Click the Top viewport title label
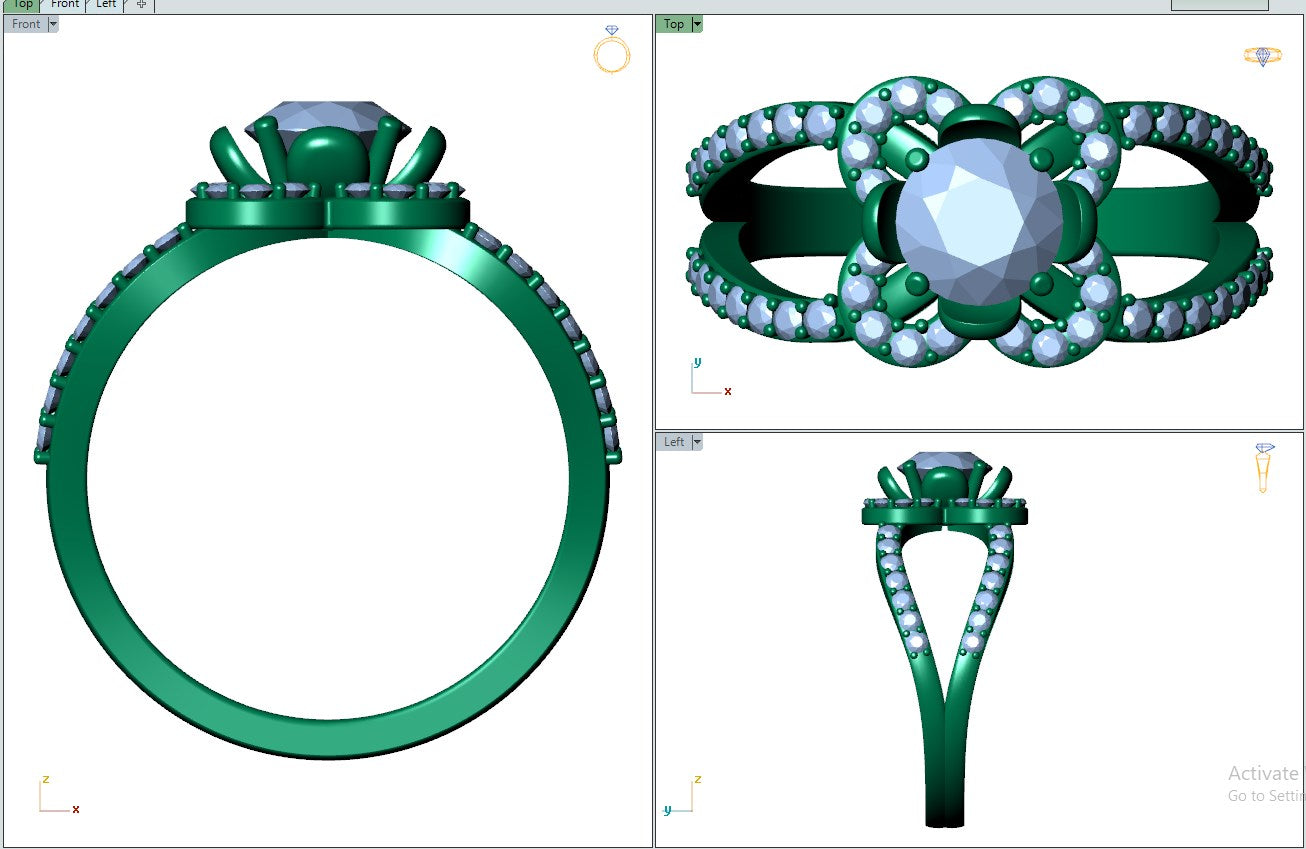 pyautogui.click(x=674, y=24)
